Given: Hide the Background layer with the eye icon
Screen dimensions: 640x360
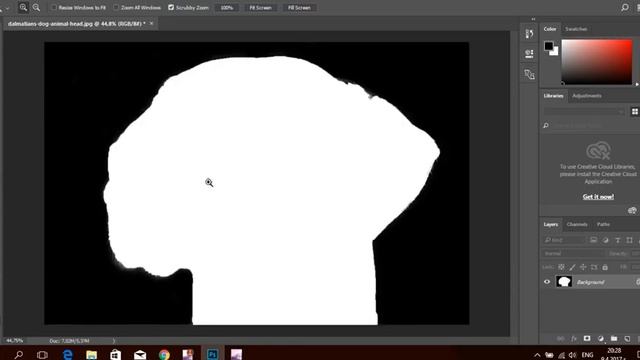Looking at the screenshot, I should tap(547, 282).
